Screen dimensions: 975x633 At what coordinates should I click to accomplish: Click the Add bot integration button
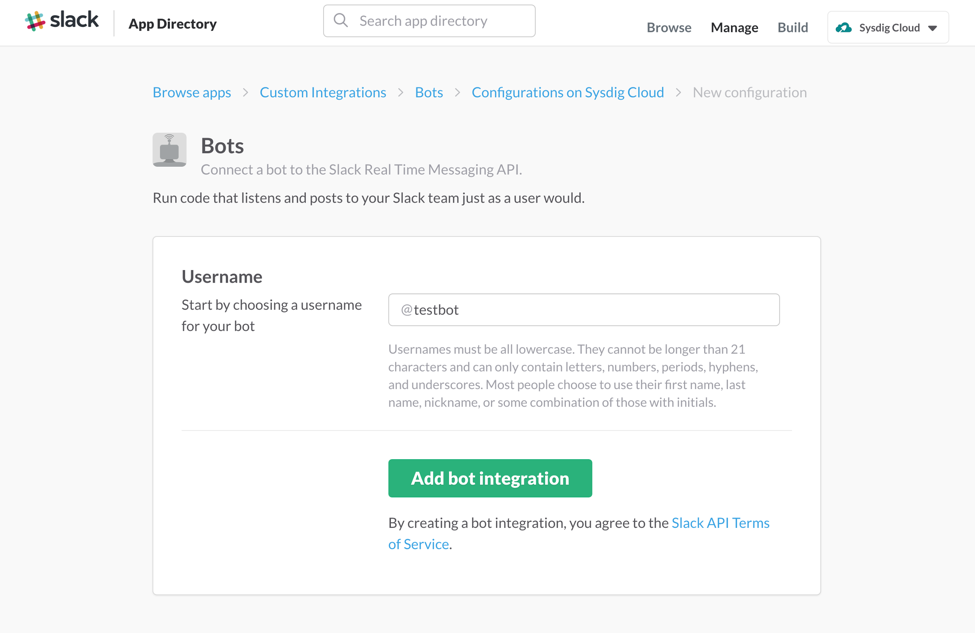[490, 478]
